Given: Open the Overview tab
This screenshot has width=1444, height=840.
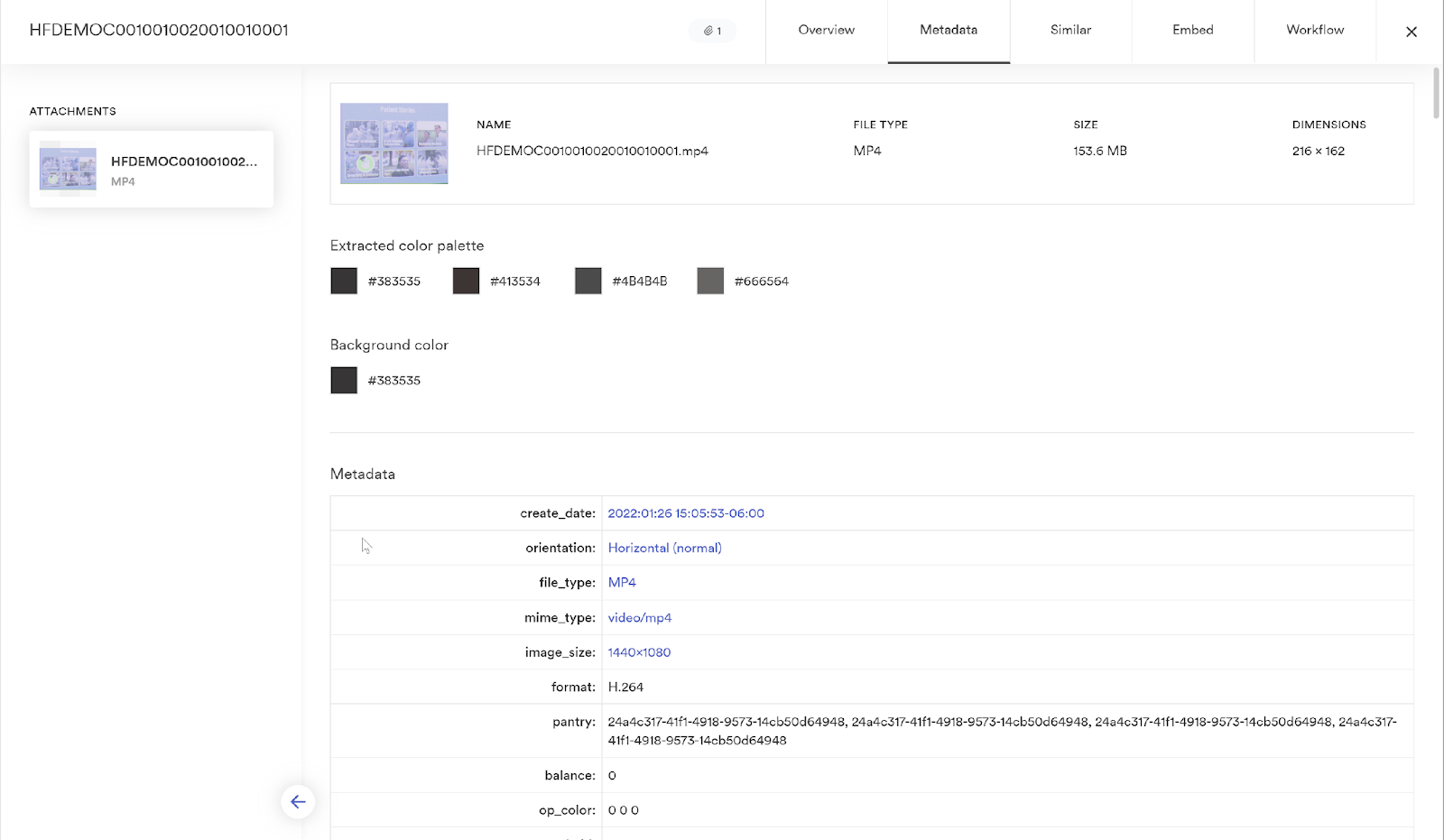Looking at the screenshot, I should pos(827,30).
